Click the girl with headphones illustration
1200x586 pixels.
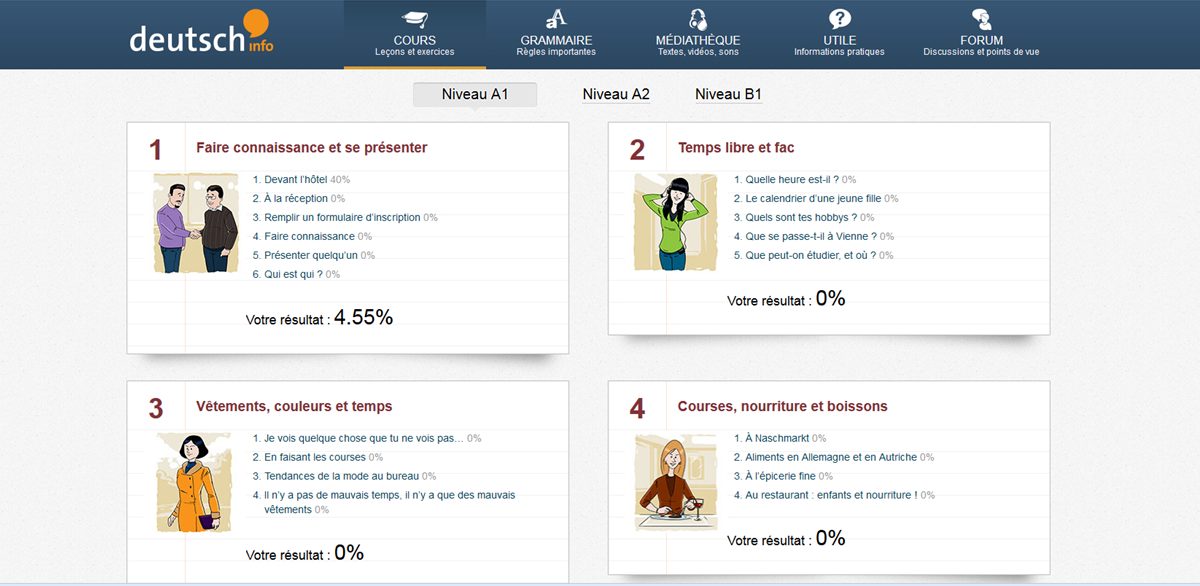pyautogui.click(x=677, y=222)
